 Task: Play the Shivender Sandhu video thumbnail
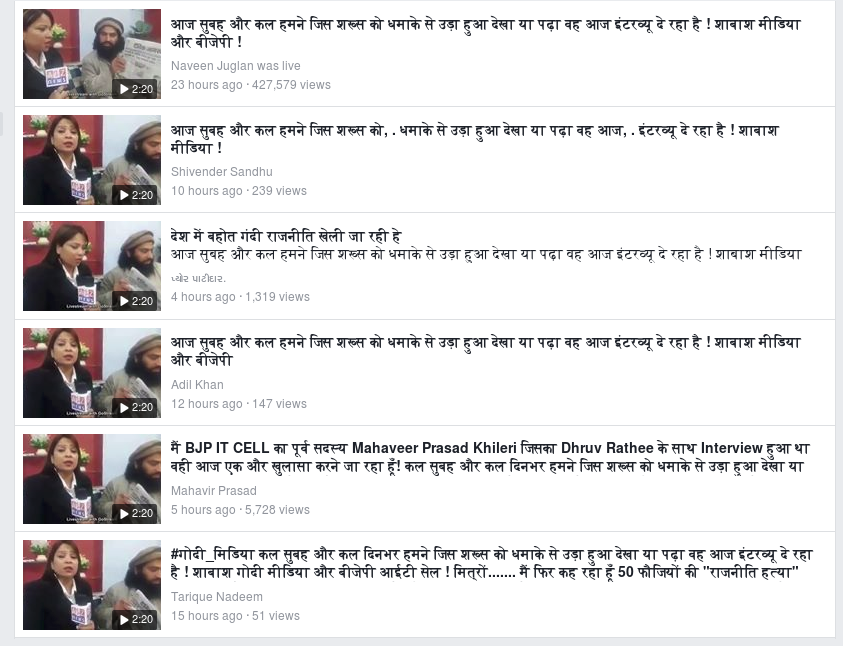[x=91, y=160]
